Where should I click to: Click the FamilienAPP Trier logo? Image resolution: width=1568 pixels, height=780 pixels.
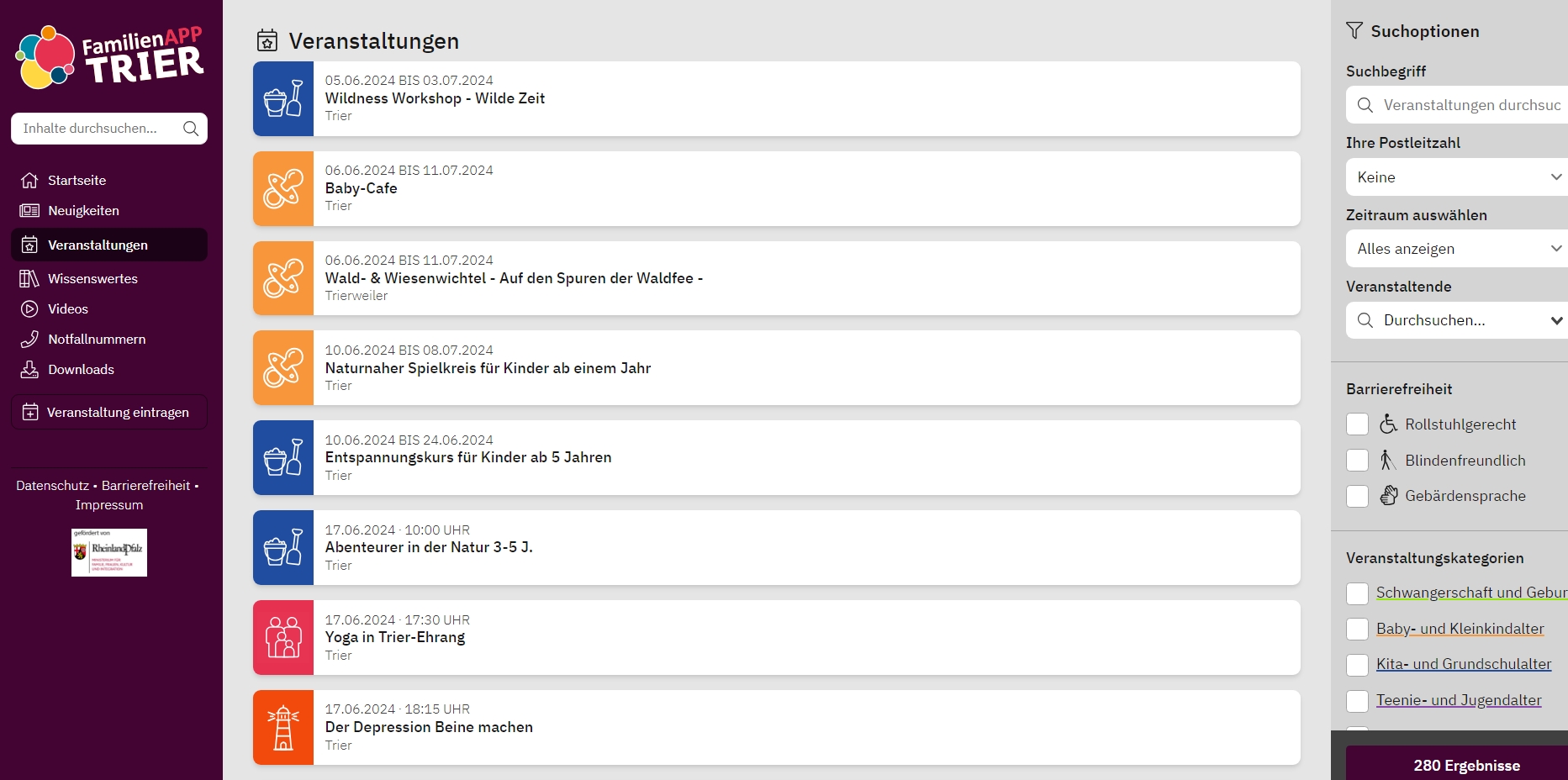click(x=109, y=57)
